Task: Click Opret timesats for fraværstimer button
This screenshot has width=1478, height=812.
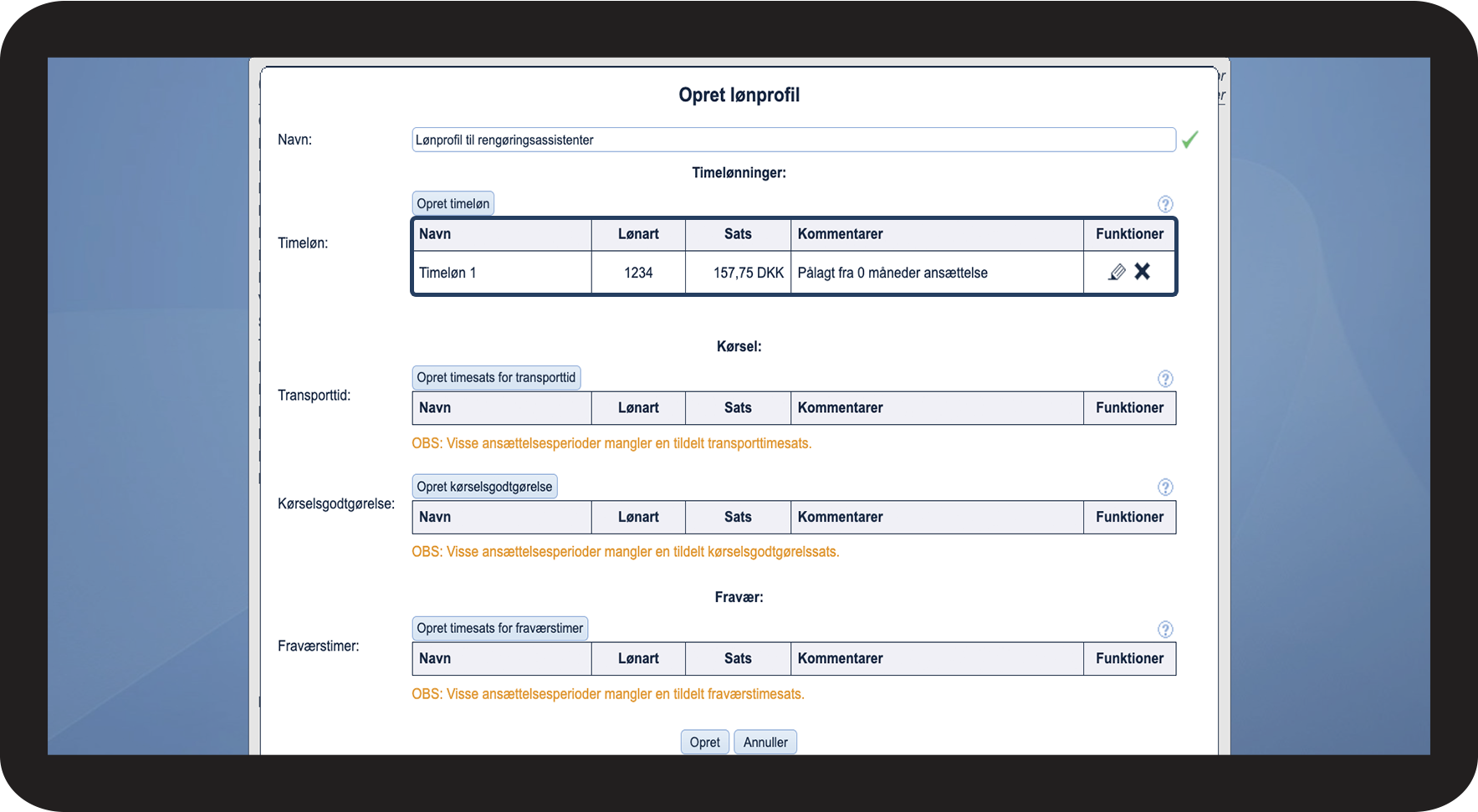Action: tap(499, 629)
